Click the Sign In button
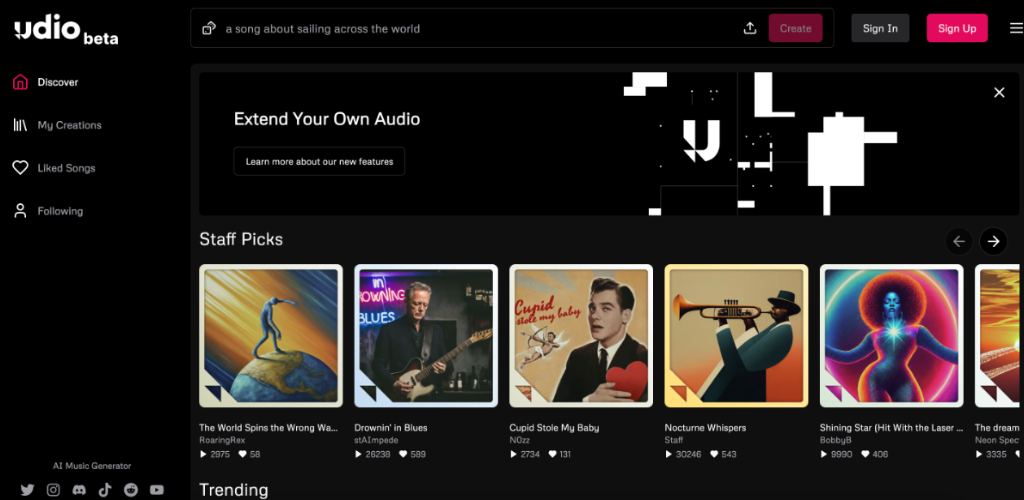Image resolution: width=1024 pixels, height=500 pixels. coord(880,28)
